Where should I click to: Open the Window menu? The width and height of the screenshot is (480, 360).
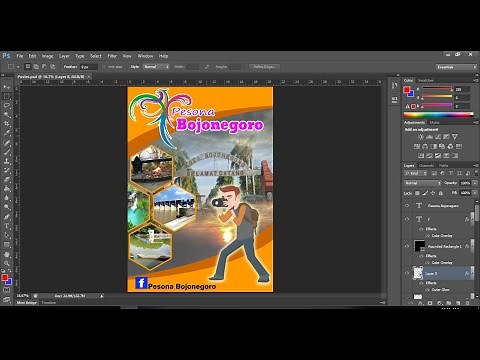tap(145, 56)
